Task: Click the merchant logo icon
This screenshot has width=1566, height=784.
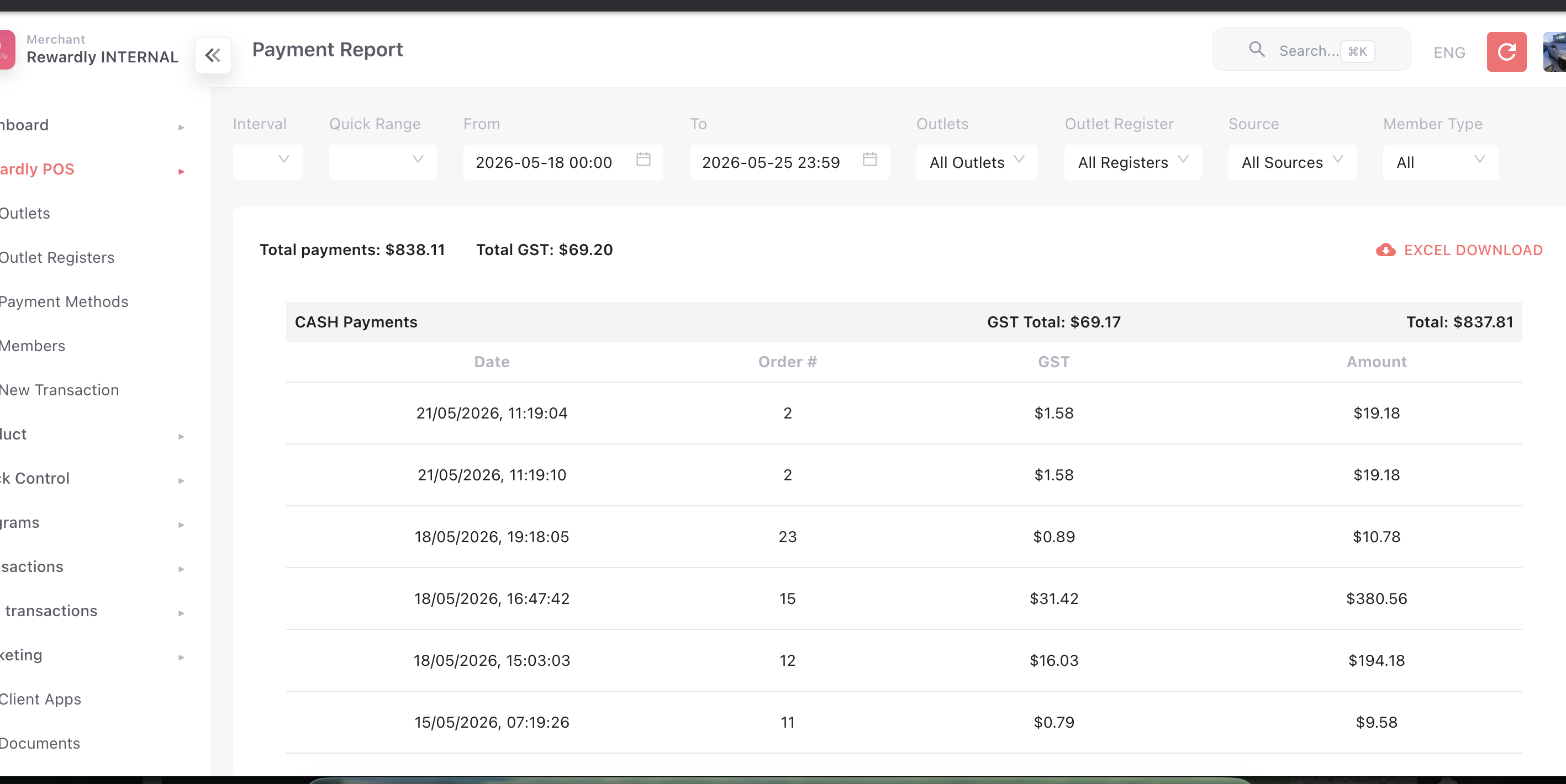Action: pos(7,50)
